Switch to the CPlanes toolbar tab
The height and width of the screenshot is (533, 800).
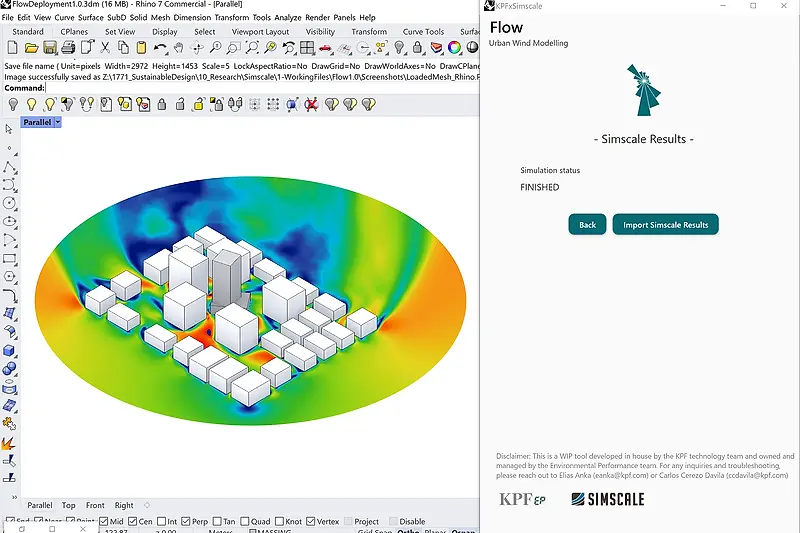pos(74,32)
